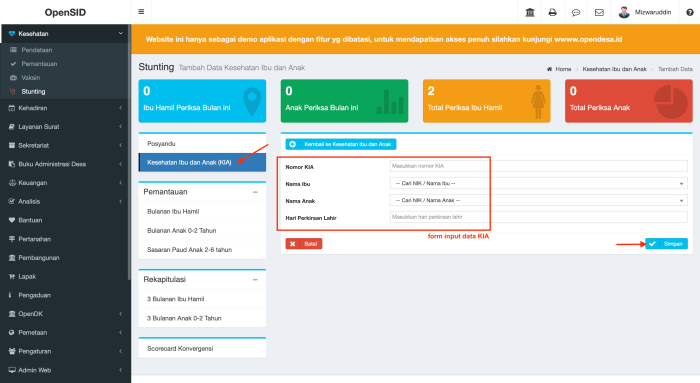This screenshot has width=700, height=383.
Task: Collapse the Pemantauan panel minus button
Action: coord(255,192)
